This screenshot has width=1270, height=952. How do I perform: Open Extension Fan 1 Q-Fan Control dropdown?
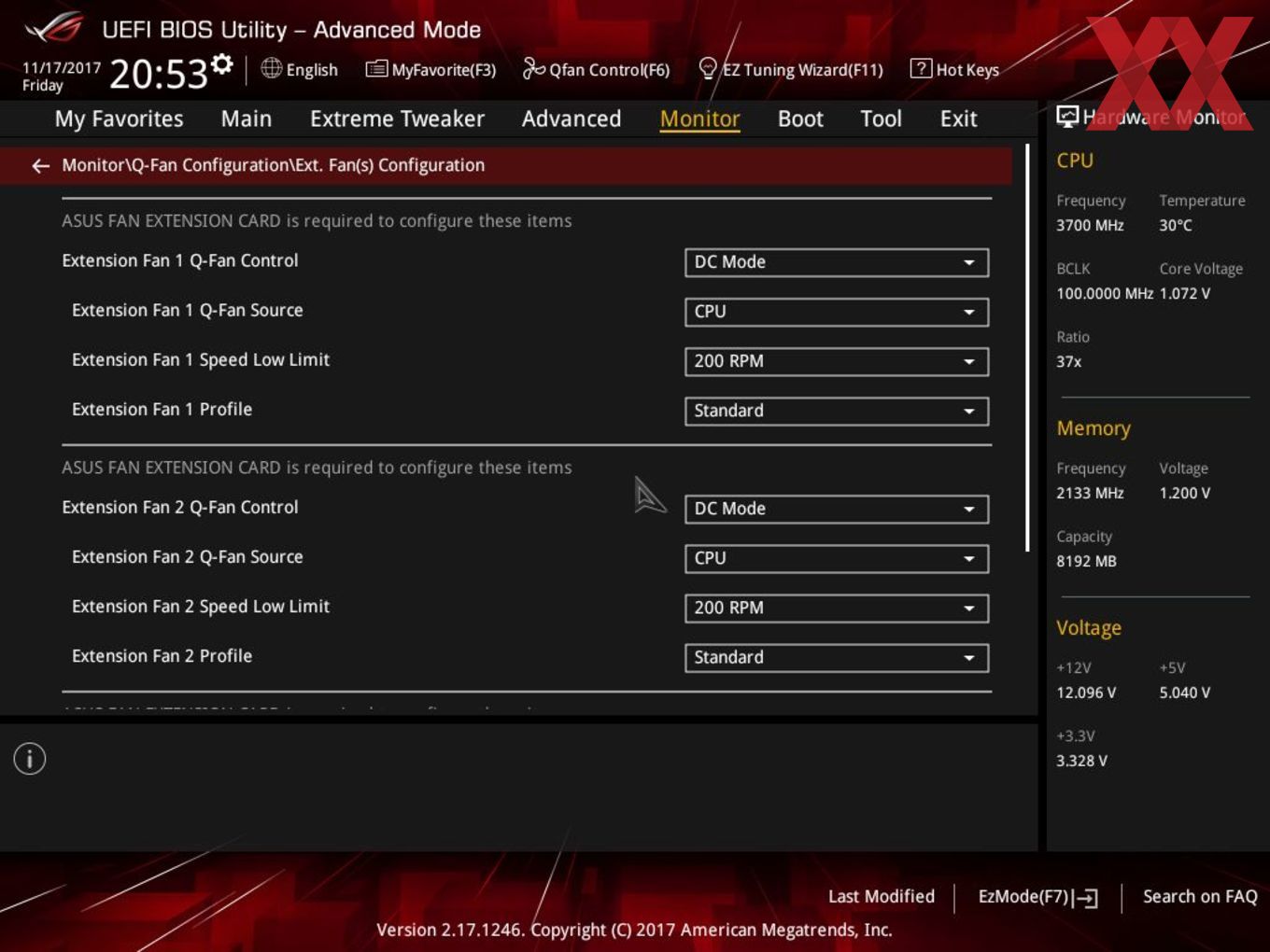[837, 262]
